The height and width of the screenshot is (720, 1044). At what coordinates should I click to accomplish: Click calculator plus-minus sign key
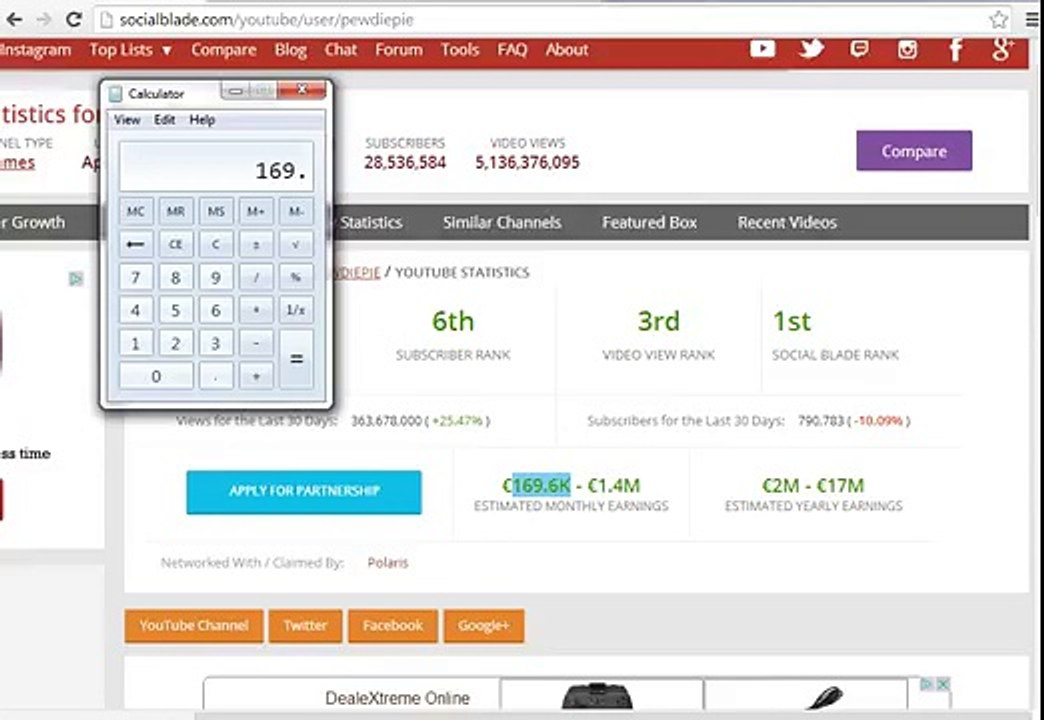click(x=256, y=244)
